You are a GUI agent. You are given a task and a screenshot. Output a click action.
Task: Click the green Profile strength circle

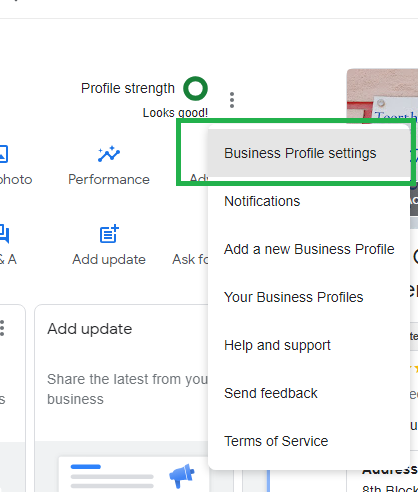195,89
